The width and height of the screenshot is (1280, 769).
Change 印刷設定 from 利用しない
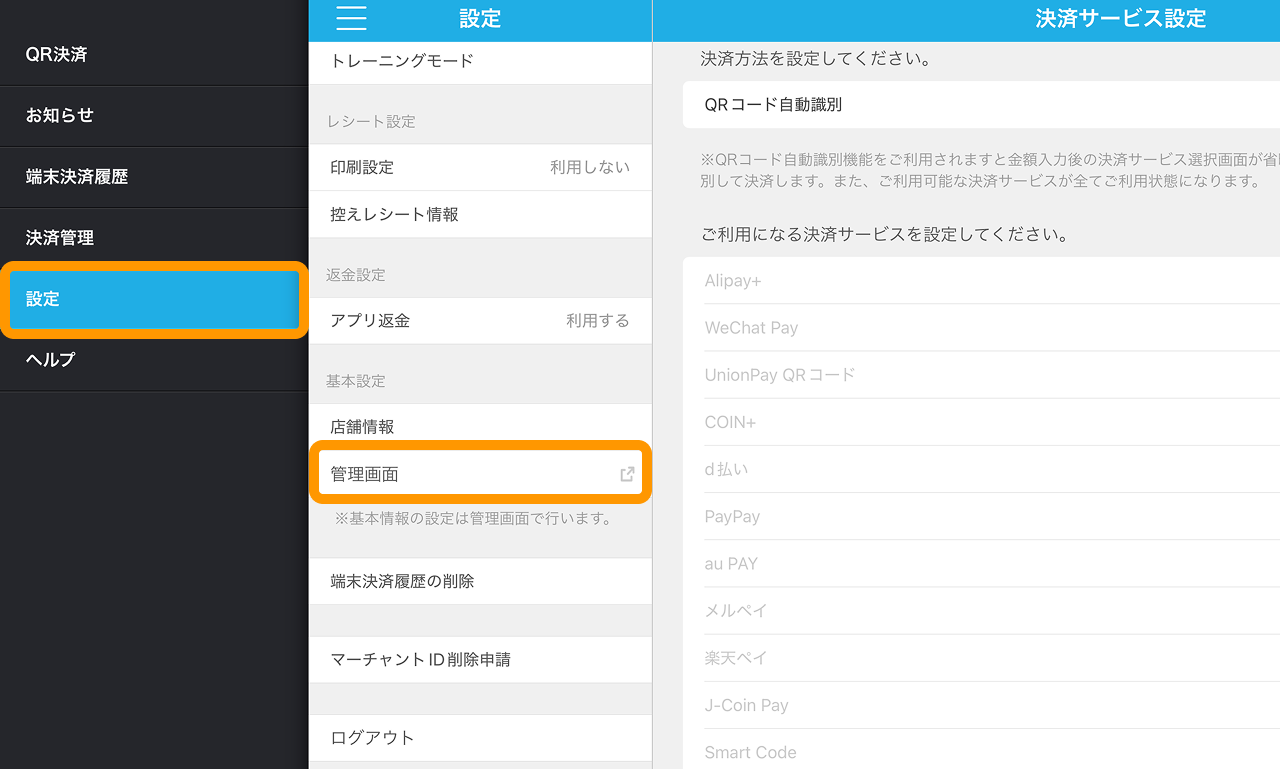[480, 167]
